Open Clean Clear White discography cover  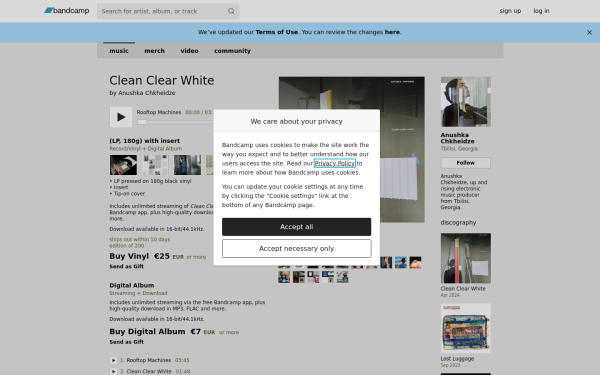(x=466, y=258)
